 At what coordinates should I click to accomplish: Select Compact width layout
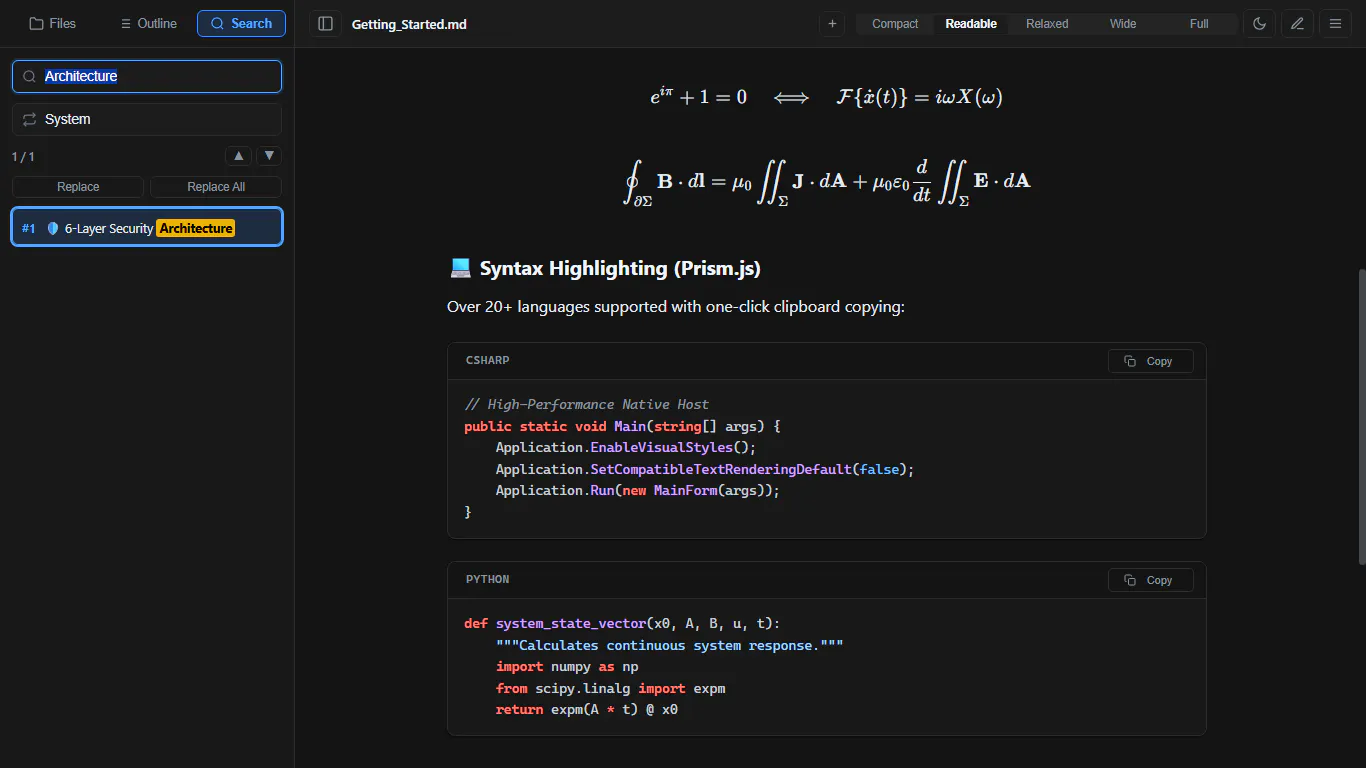tap(895, 24)
